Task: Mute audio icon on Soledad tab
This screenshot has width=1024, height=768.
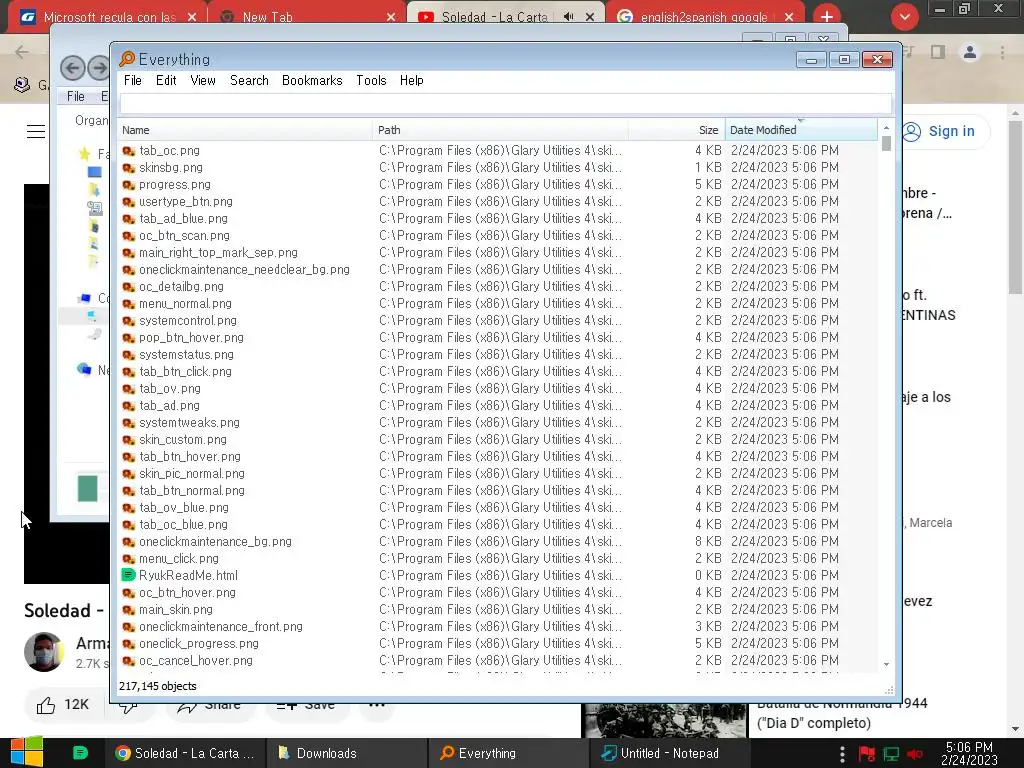Action: (569, 17)
